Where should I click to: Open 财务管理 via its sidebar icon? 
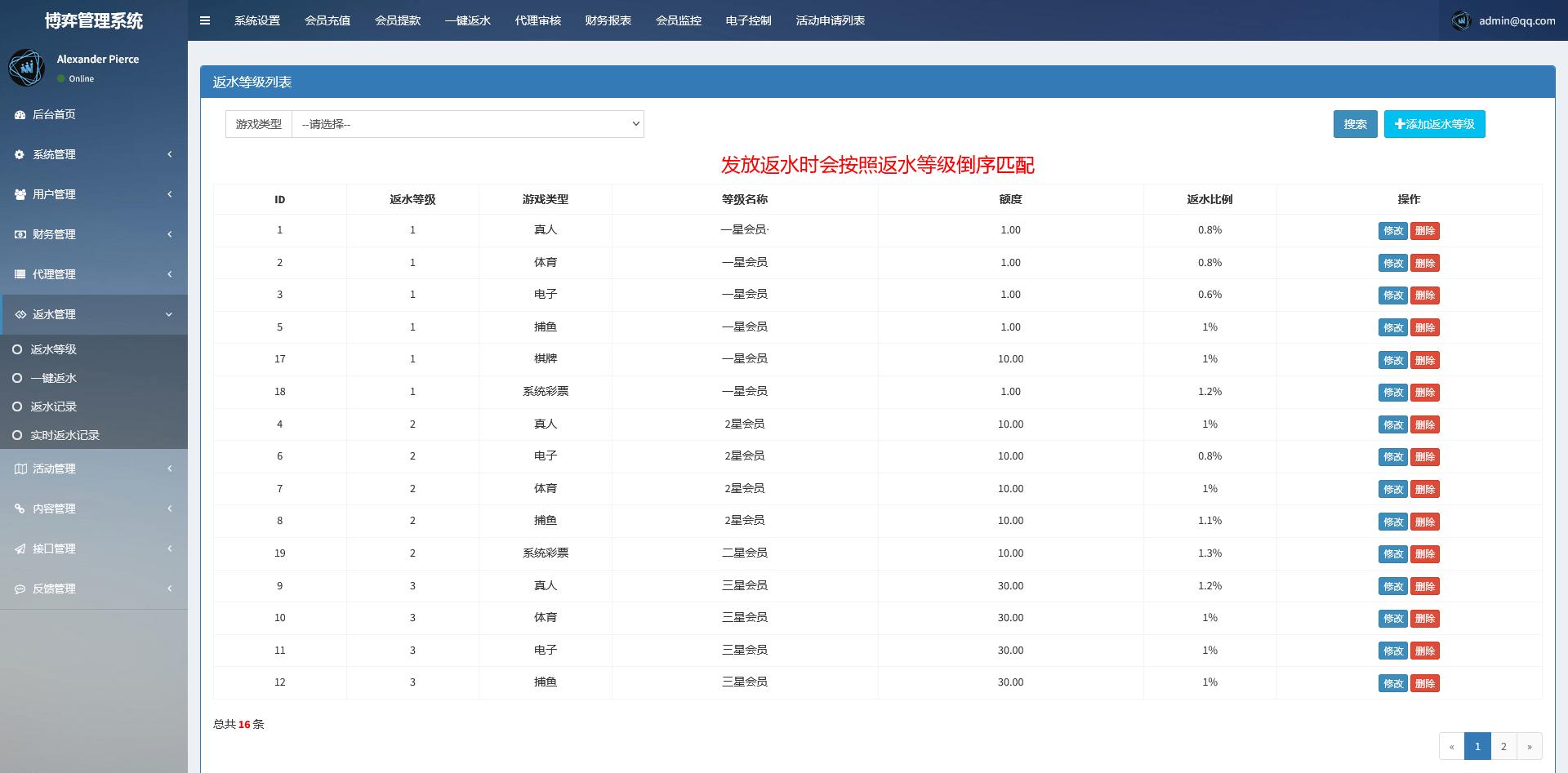[20, 234]
